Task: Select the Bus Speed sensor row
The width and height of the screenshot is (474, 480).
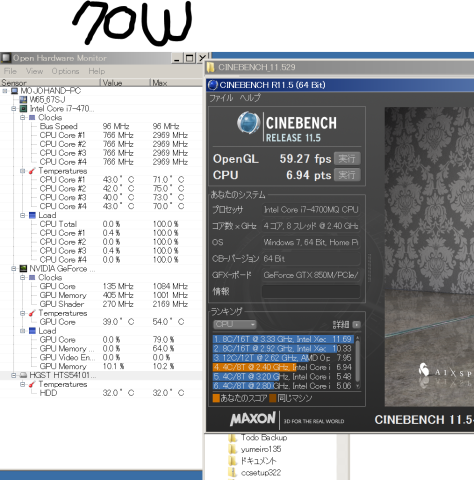Action: 101,126
